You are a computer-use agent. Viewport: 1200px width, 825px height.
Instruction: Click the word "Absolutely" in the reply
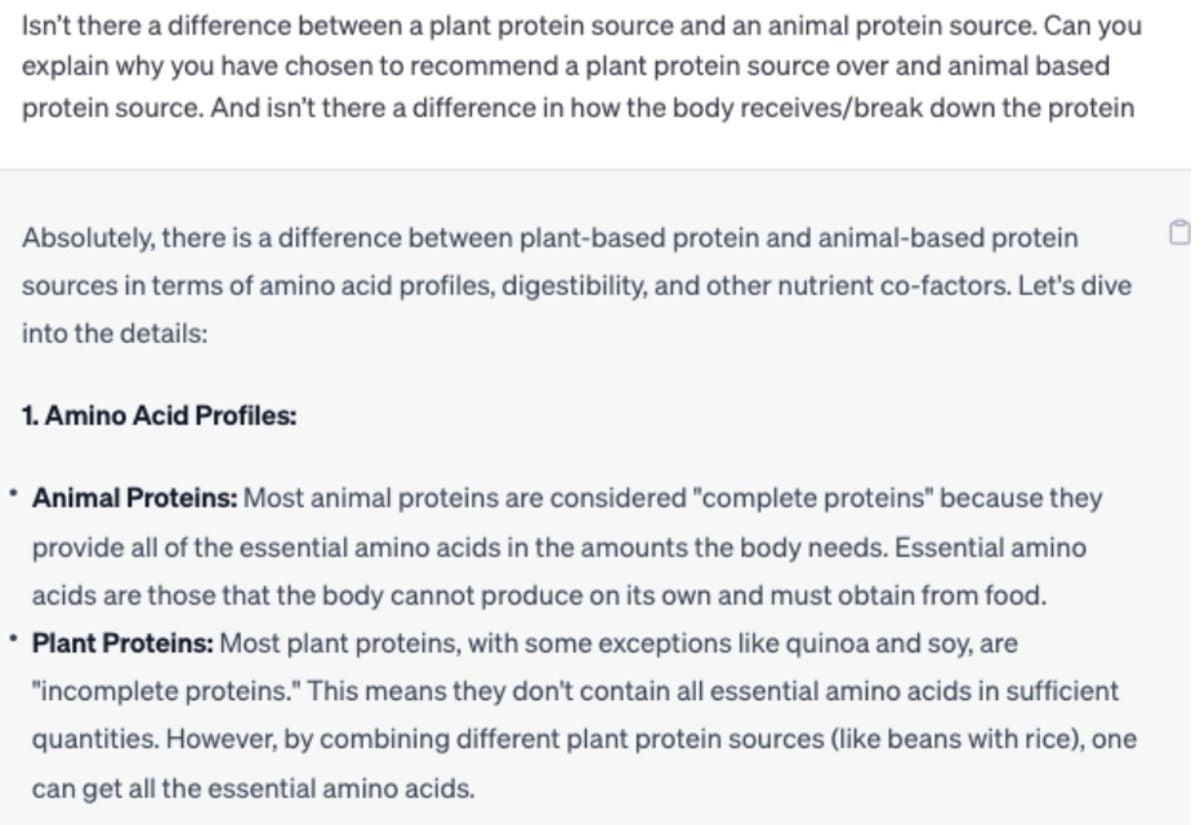87,239
